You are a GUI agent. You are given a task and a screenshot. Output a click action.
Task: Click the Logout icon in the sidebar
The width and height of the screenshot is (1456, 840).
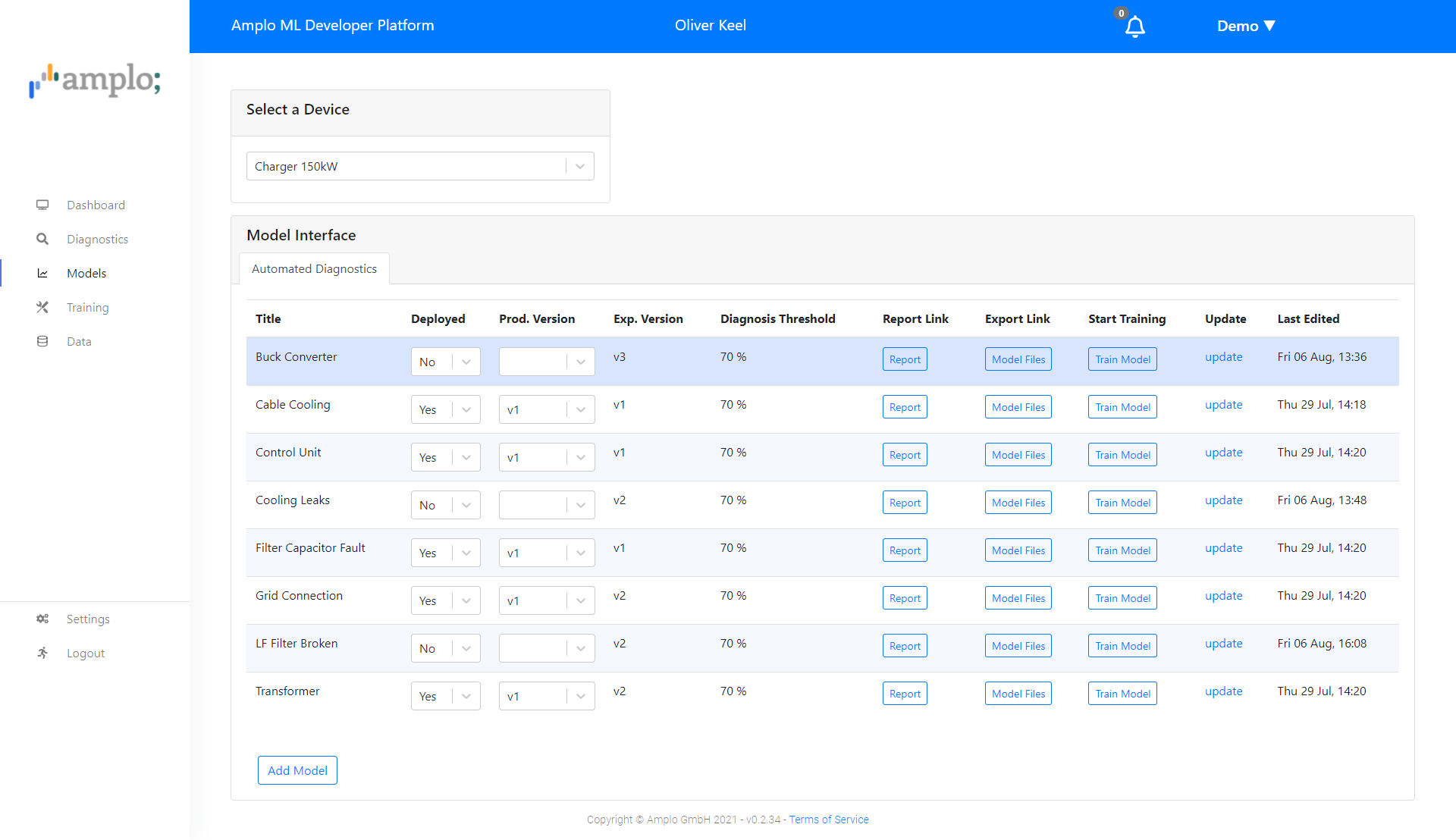coord(42,653)
